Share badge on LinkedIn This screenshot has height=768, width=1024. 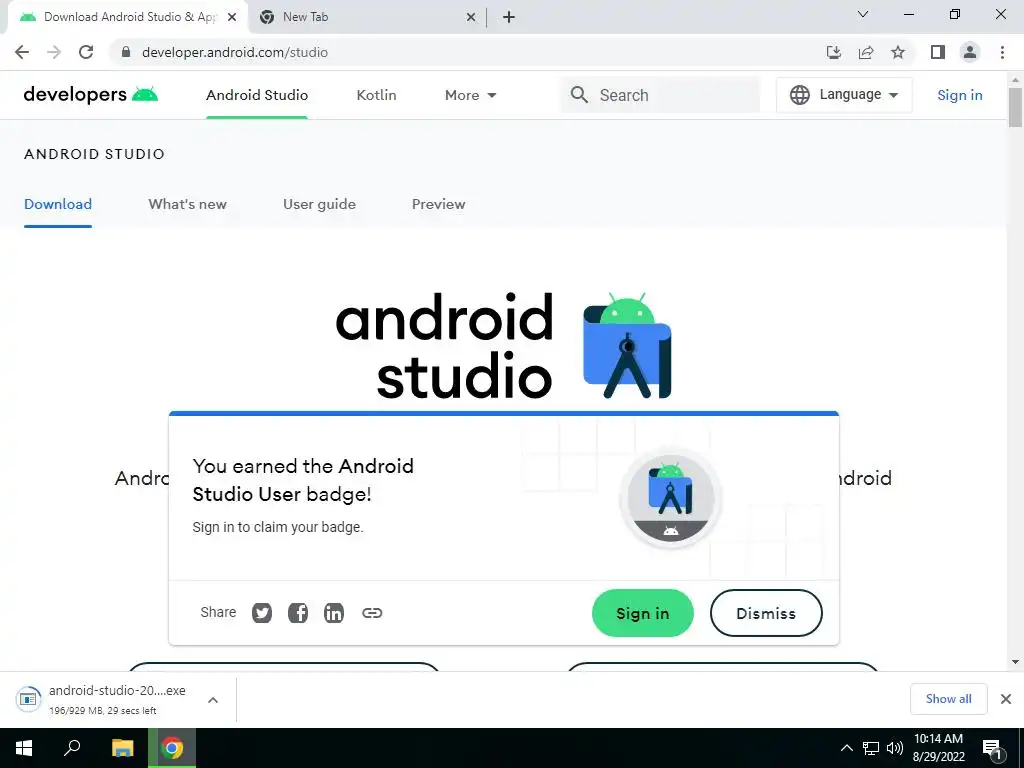click(334, 613)
